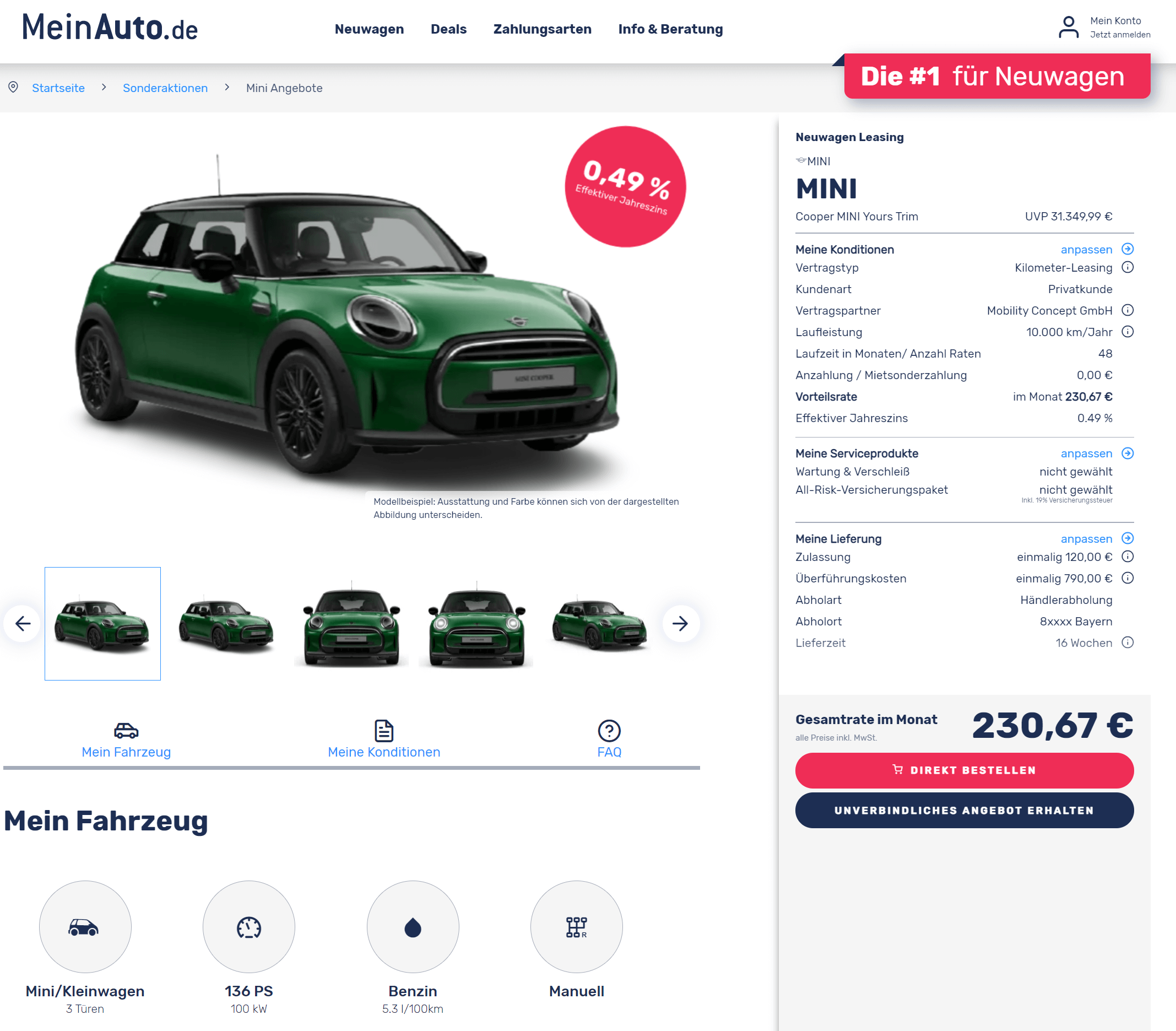Open the Sonderaktionen breadcrumb link
This screenshot has width=1176, height=1031.
pos(165,88)
